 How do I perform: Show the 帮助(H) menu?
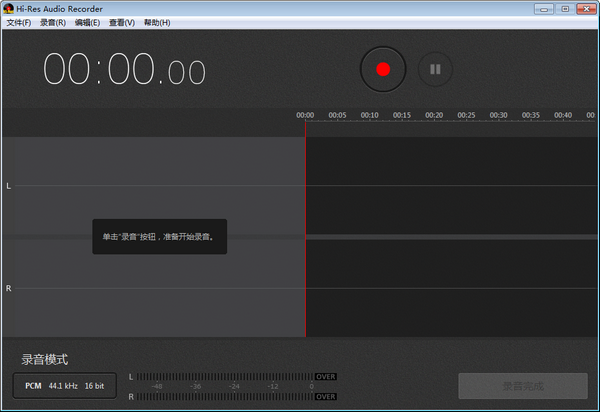pyautogui.click(x=157, y=22)
